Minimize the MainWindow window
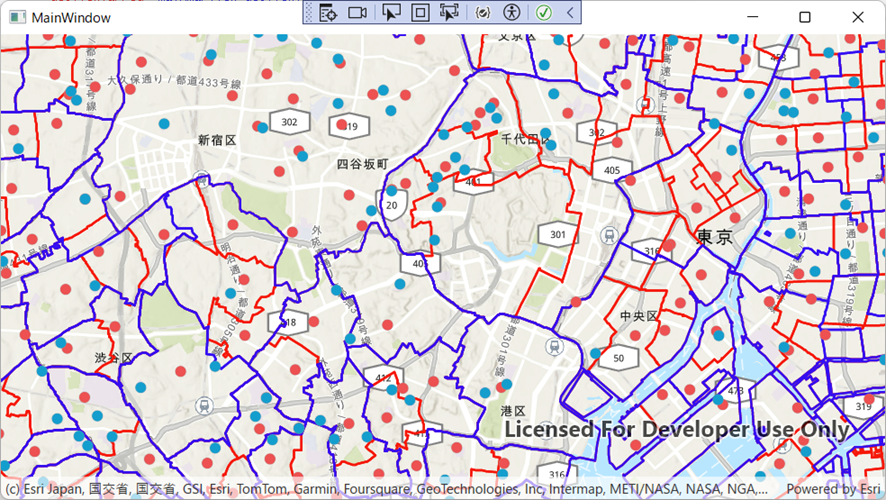The width and height of the screenshot is (886, 500). pos(753,18)
